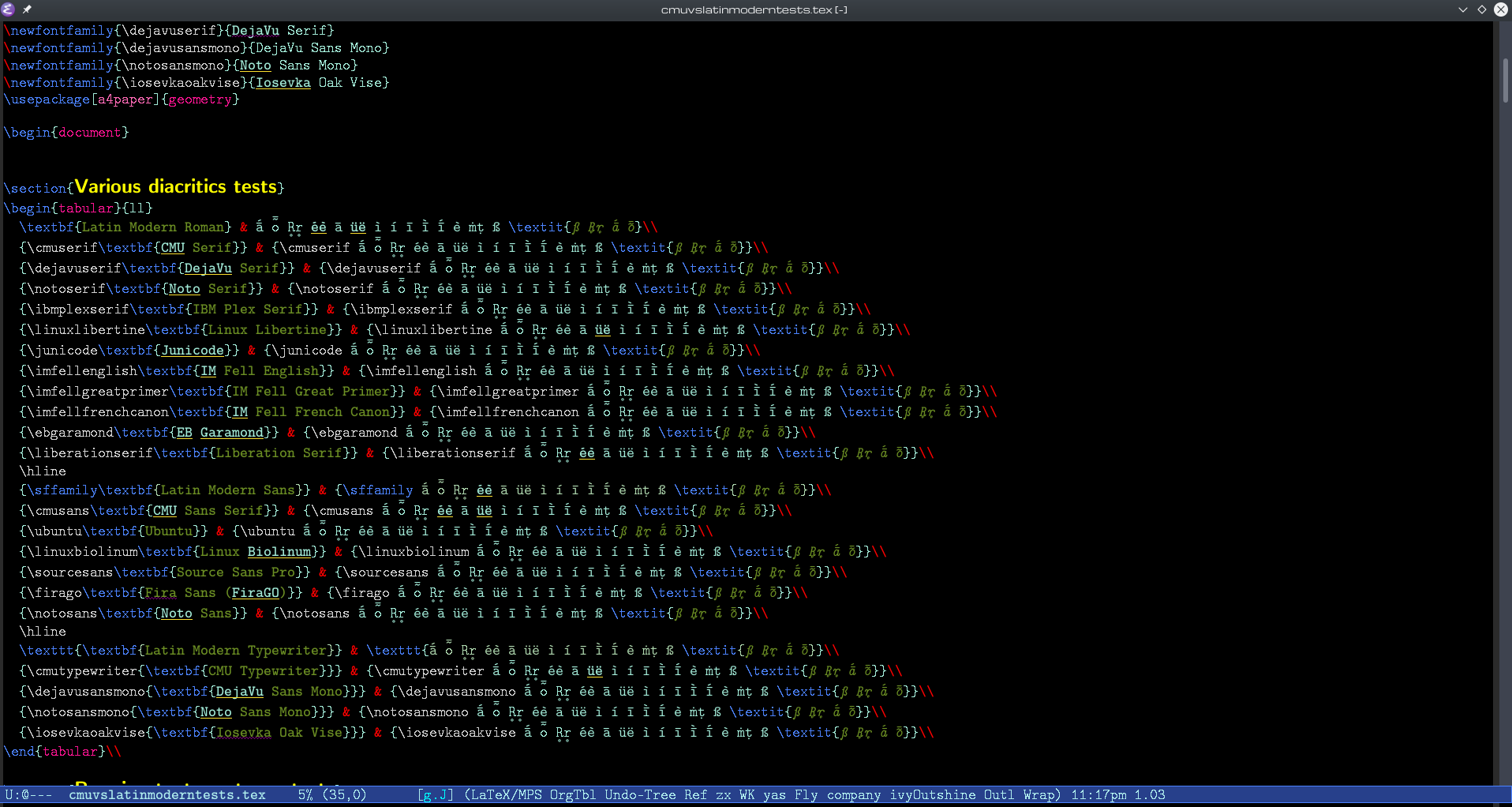1512x807 pixels.
Task: Click 'a4paper' option in the \usepackage line
Action: pos(125,99)
